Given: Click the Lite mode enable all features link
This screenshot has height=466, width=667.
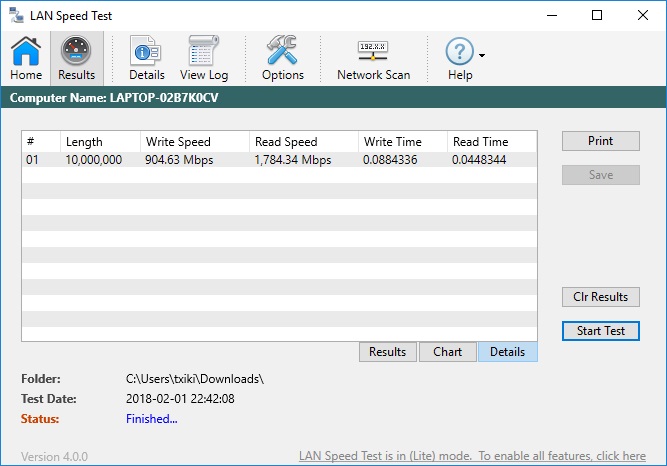Looking at the screenshot, I should [x=472, y=456].
